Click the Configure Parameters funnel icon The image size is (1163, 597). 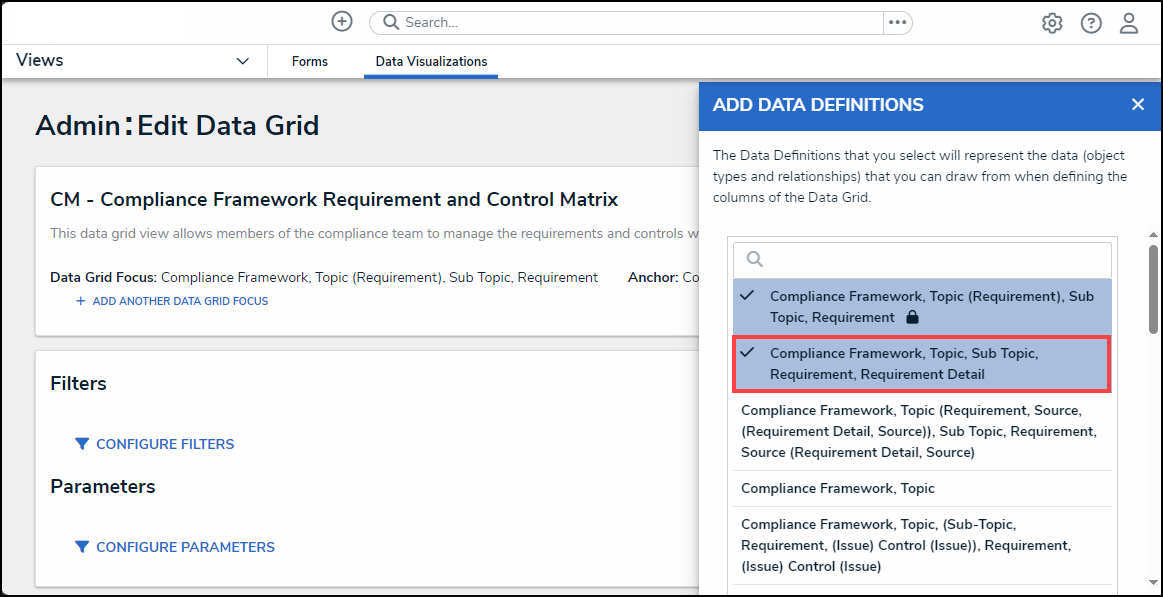pyautogui.click(x=82, y=547)
